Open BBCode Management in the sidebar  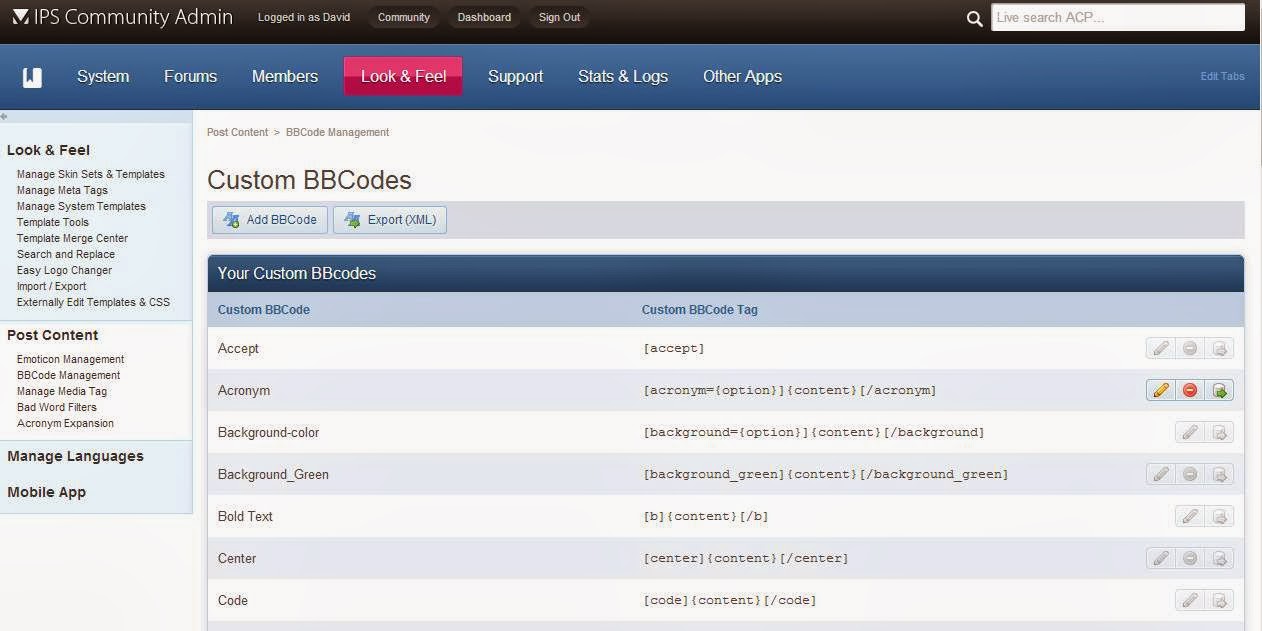click(68, 375)
